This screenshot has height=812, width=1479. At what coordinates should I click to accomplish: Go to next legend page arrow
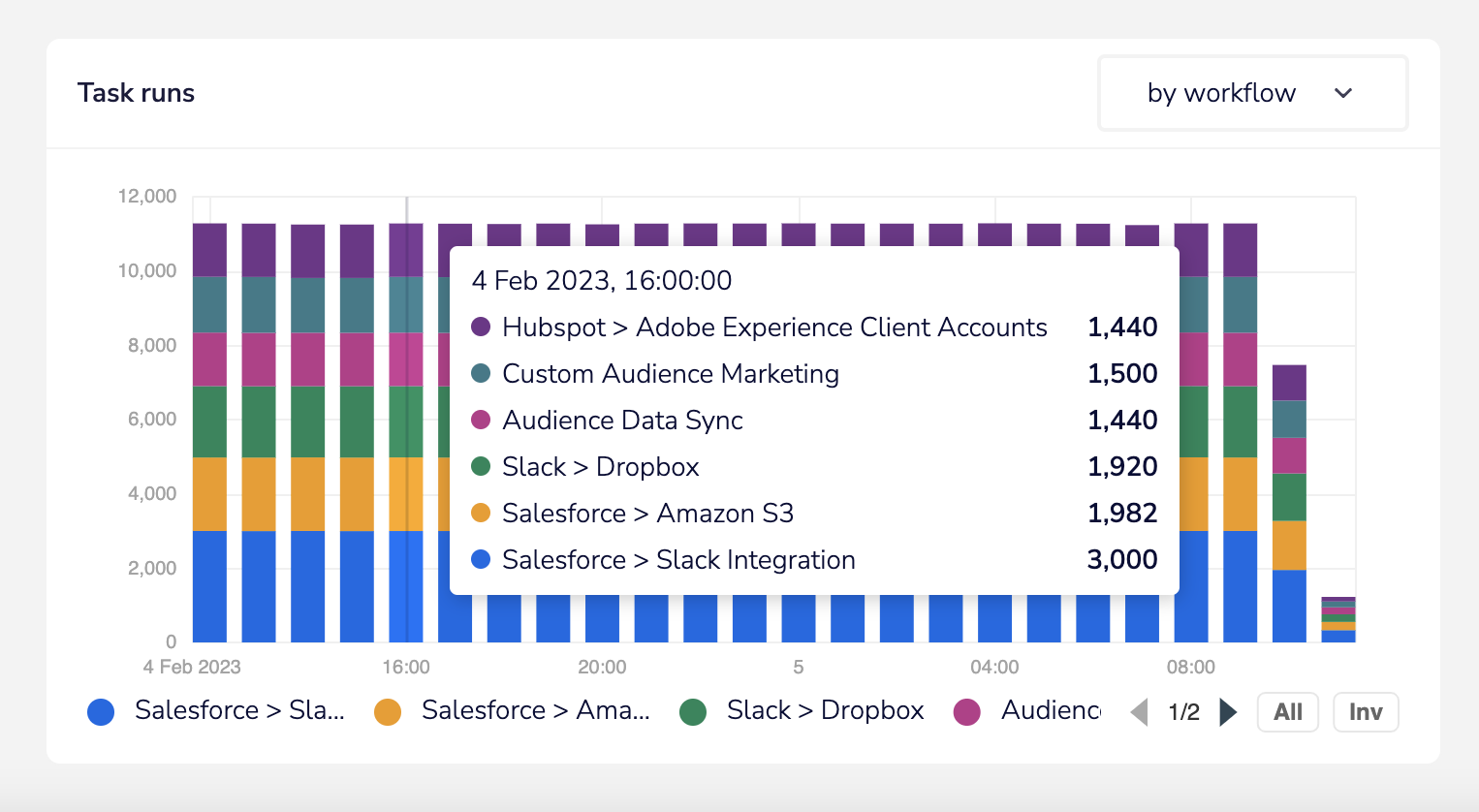click(1228, 712)
